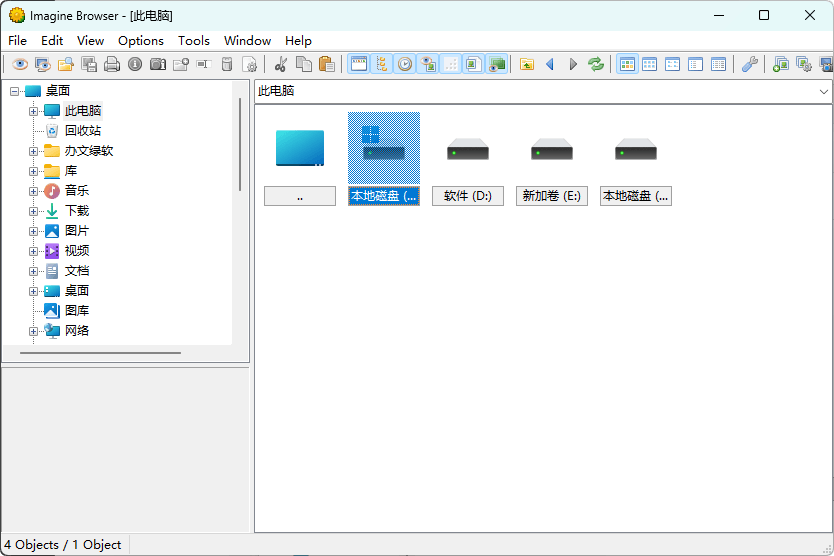Open the Edit menu
Screen dimensions: 834x556
point(52,40)
